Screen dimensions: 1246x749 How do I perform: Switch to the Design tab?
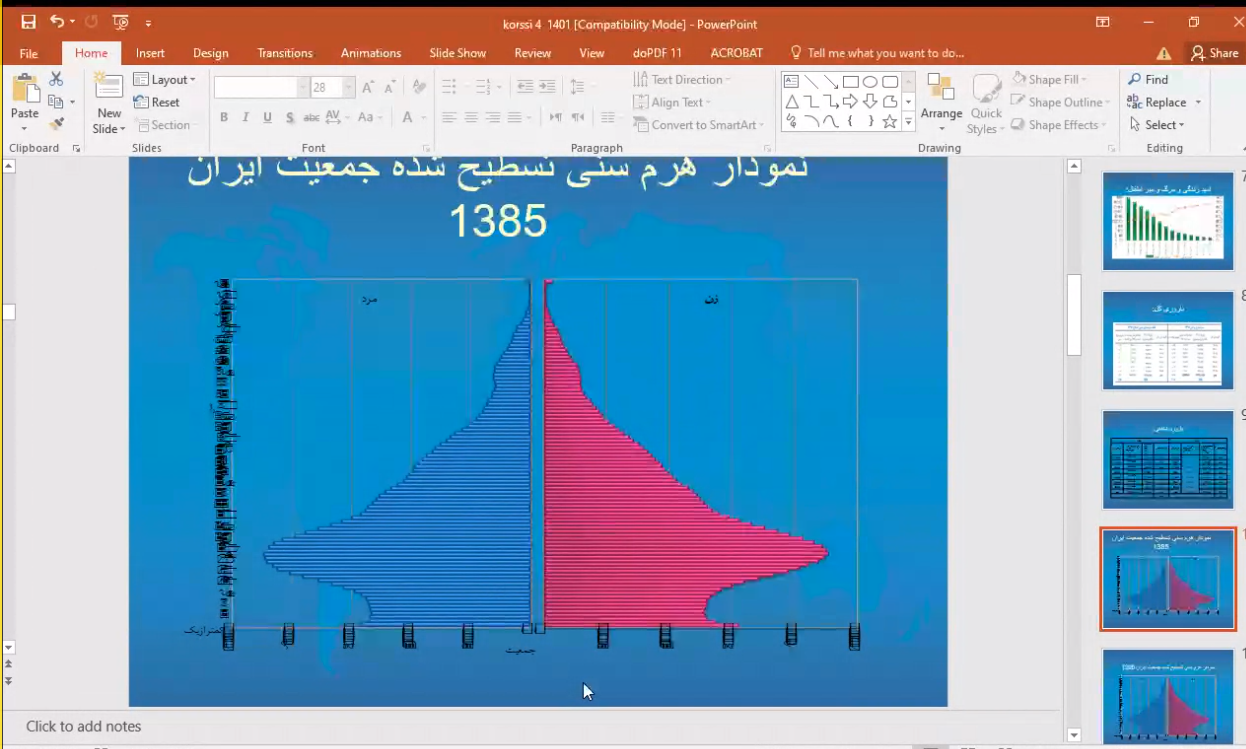(211, 53)
